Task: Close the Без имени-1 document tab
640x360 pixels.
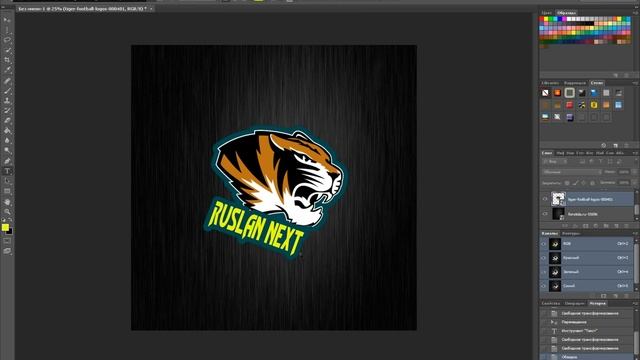Action: tap(151, 8)
